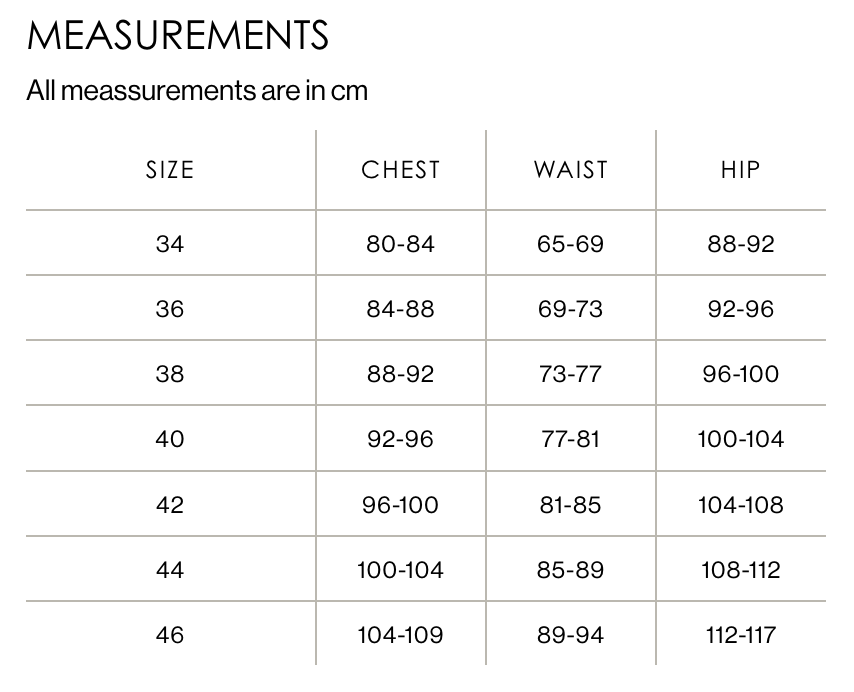Screen dimensions: 854x692
Task: Click the MEASUREMENTS heading
Action: 178,35
